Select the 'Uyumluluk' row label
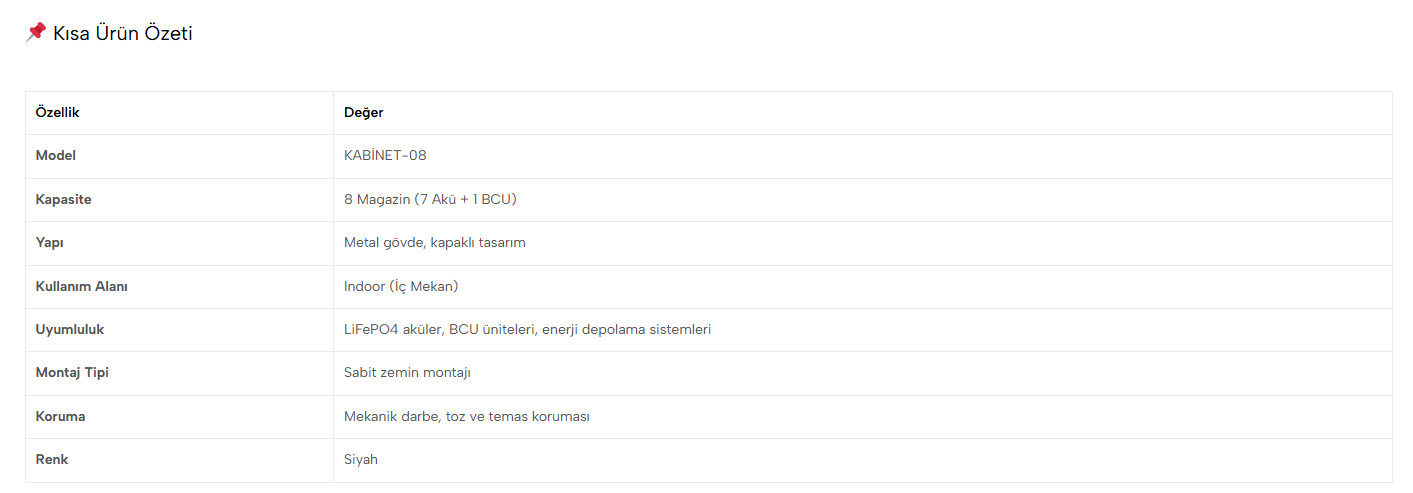The height and width of the screenshot is (493, 1413). click(x=70, y=329)
